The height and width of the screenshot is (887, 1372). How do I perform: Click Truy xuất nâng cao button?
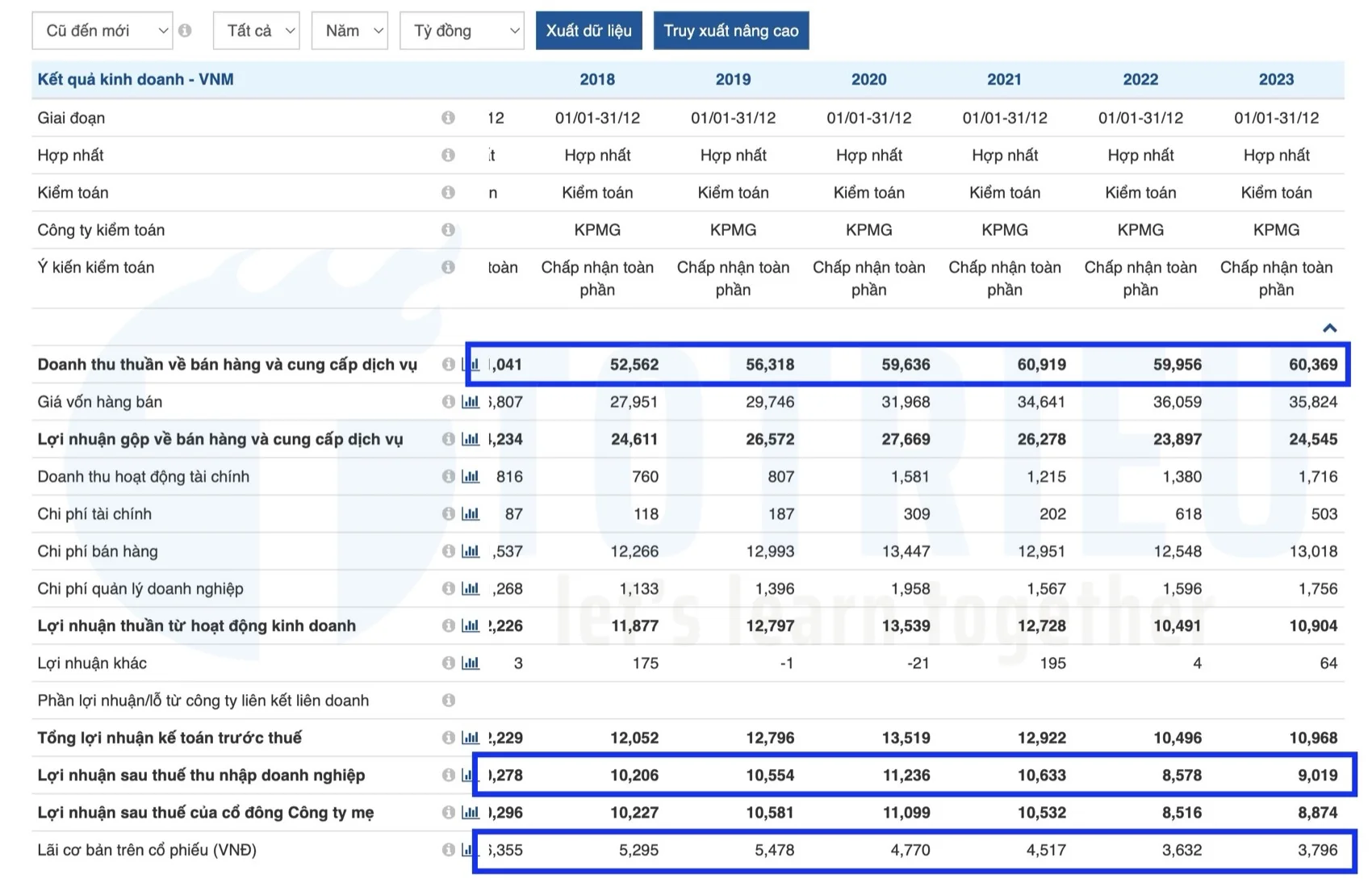point(730,31)
